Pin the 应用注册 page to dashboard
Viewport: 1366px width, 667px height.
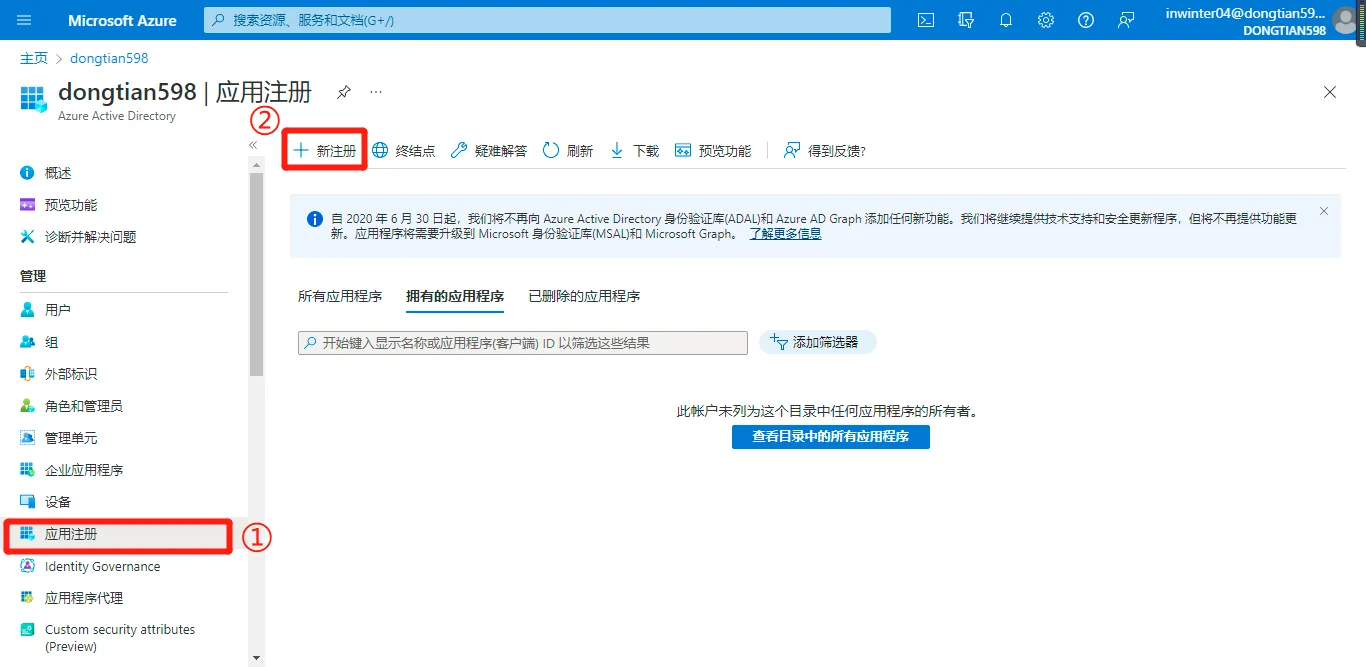[x=343, y=91]
